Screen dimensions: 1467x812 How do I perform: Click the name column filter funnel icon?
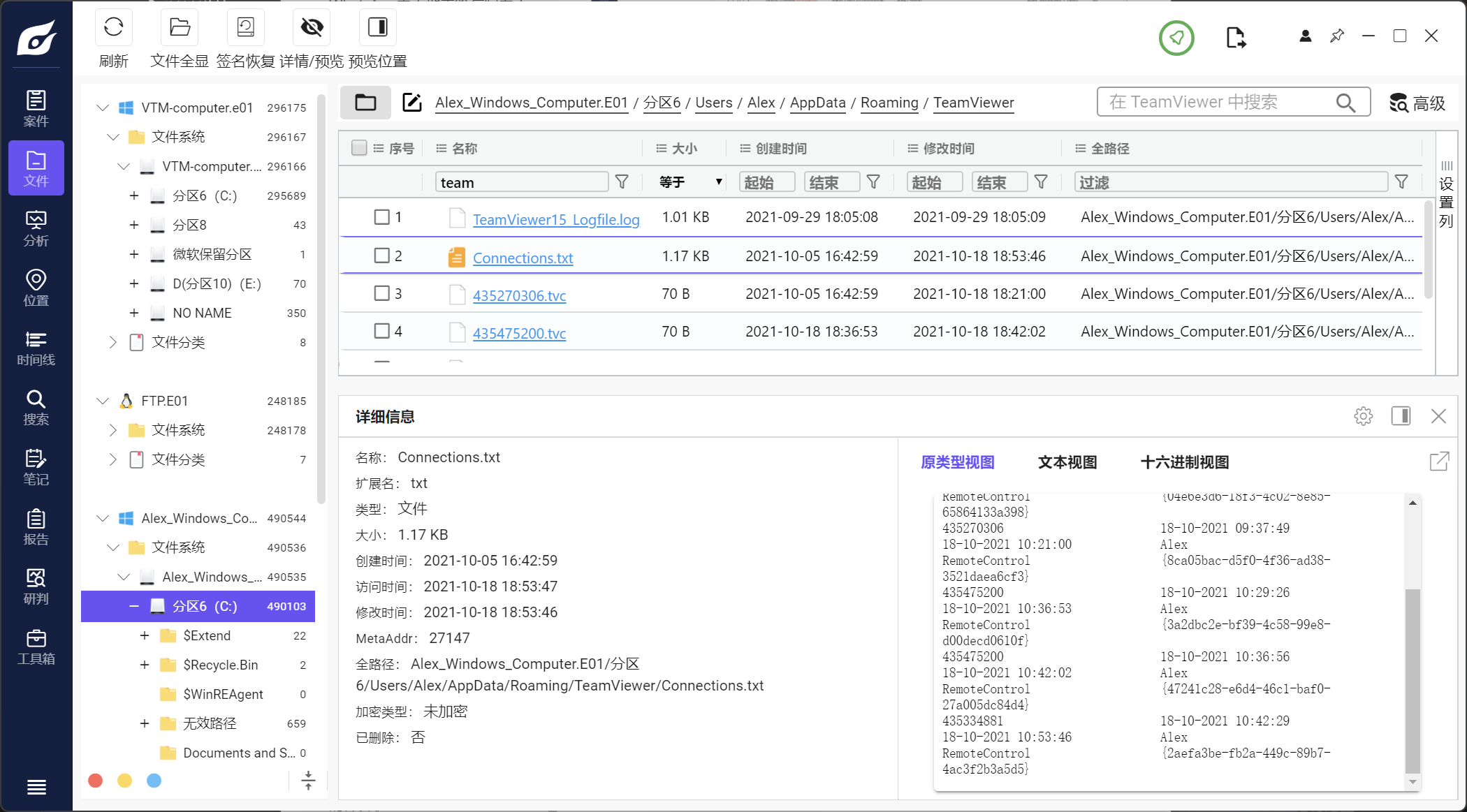[x=622, y=182]
